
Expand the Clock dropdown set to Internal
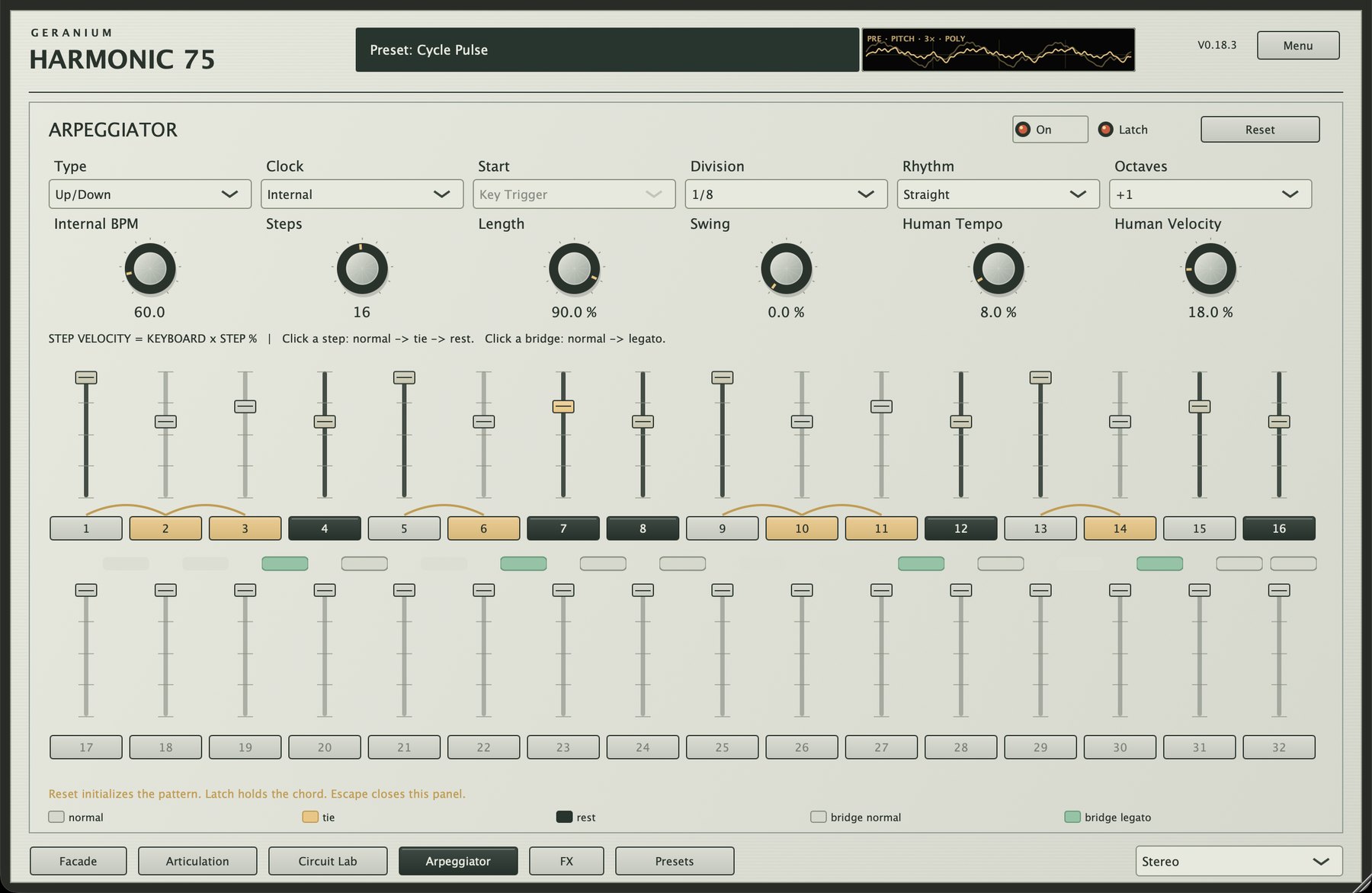coord(362,194)
